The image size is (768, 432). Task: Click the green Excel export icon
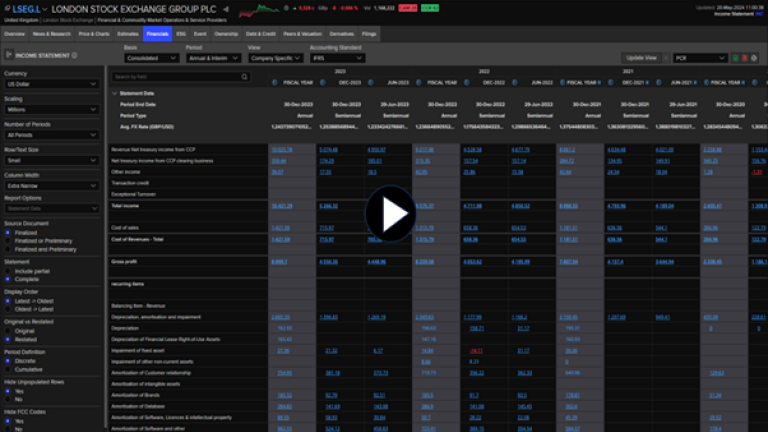735,58
